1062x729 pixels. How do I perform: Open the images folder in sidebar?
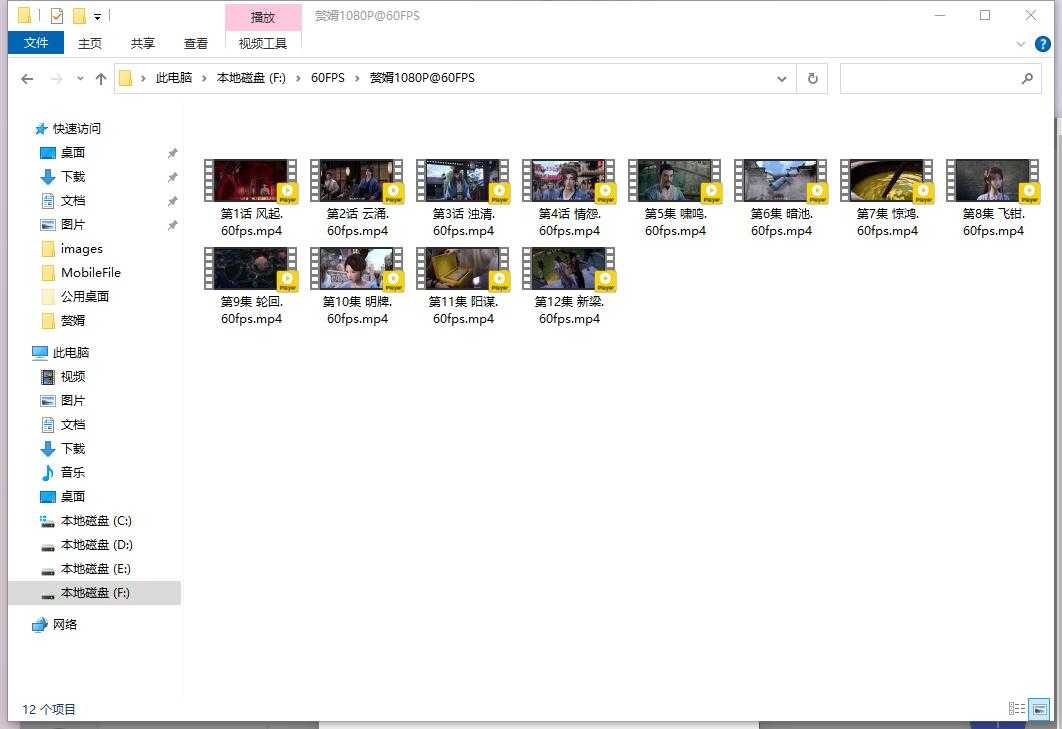point(81,249)
